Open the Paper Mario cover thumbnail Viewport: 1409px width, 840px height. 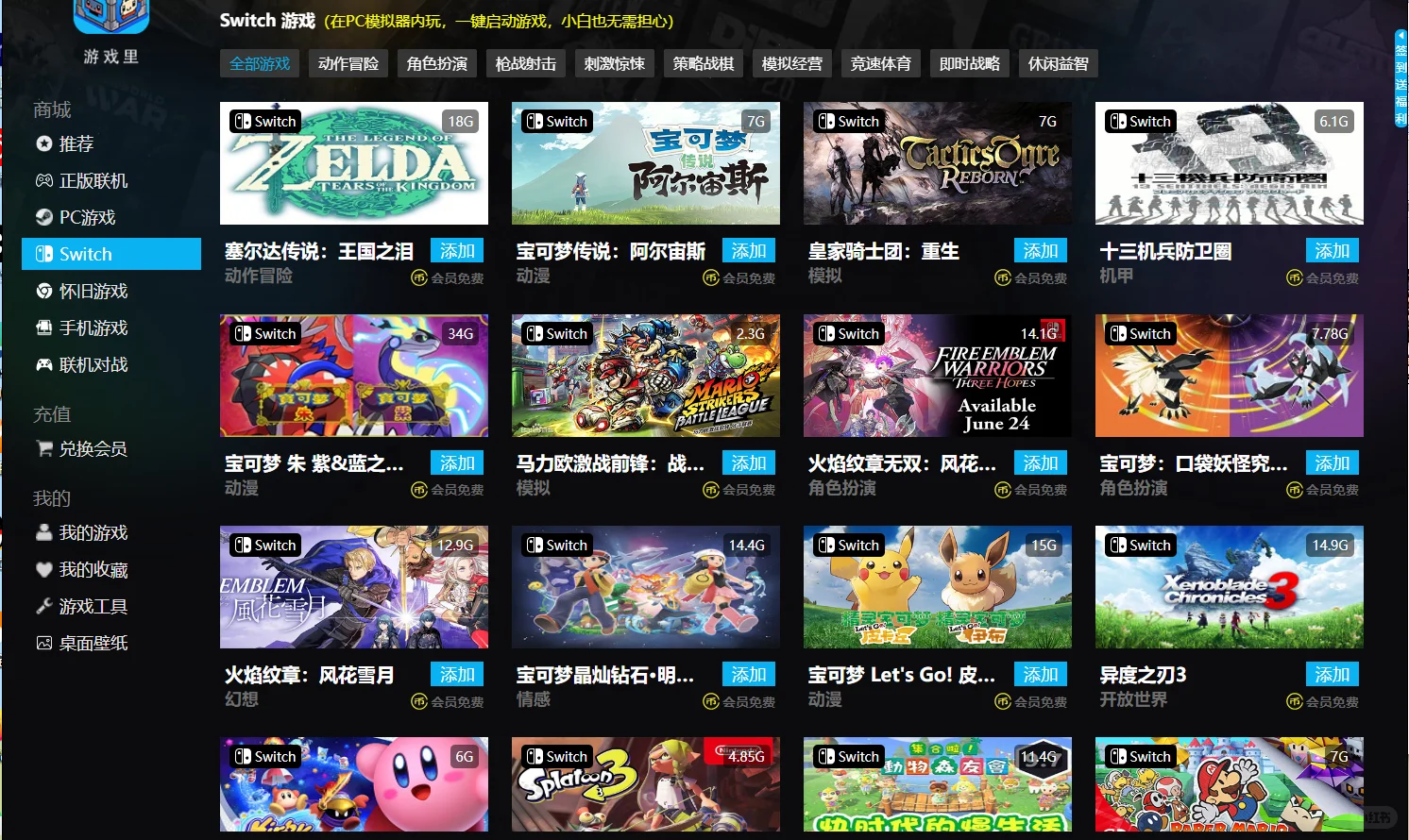(1230, 784)
